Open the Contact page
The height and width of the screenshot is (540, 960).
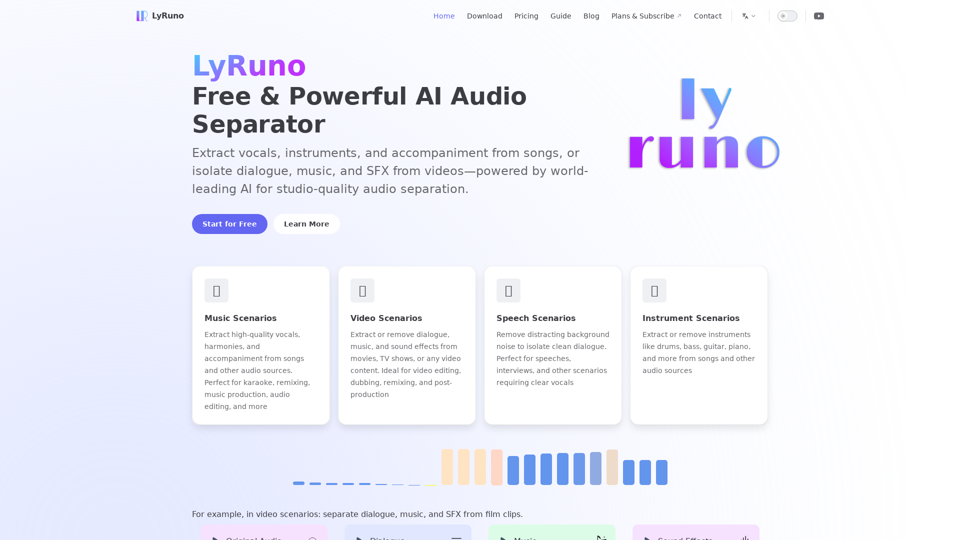707,16
